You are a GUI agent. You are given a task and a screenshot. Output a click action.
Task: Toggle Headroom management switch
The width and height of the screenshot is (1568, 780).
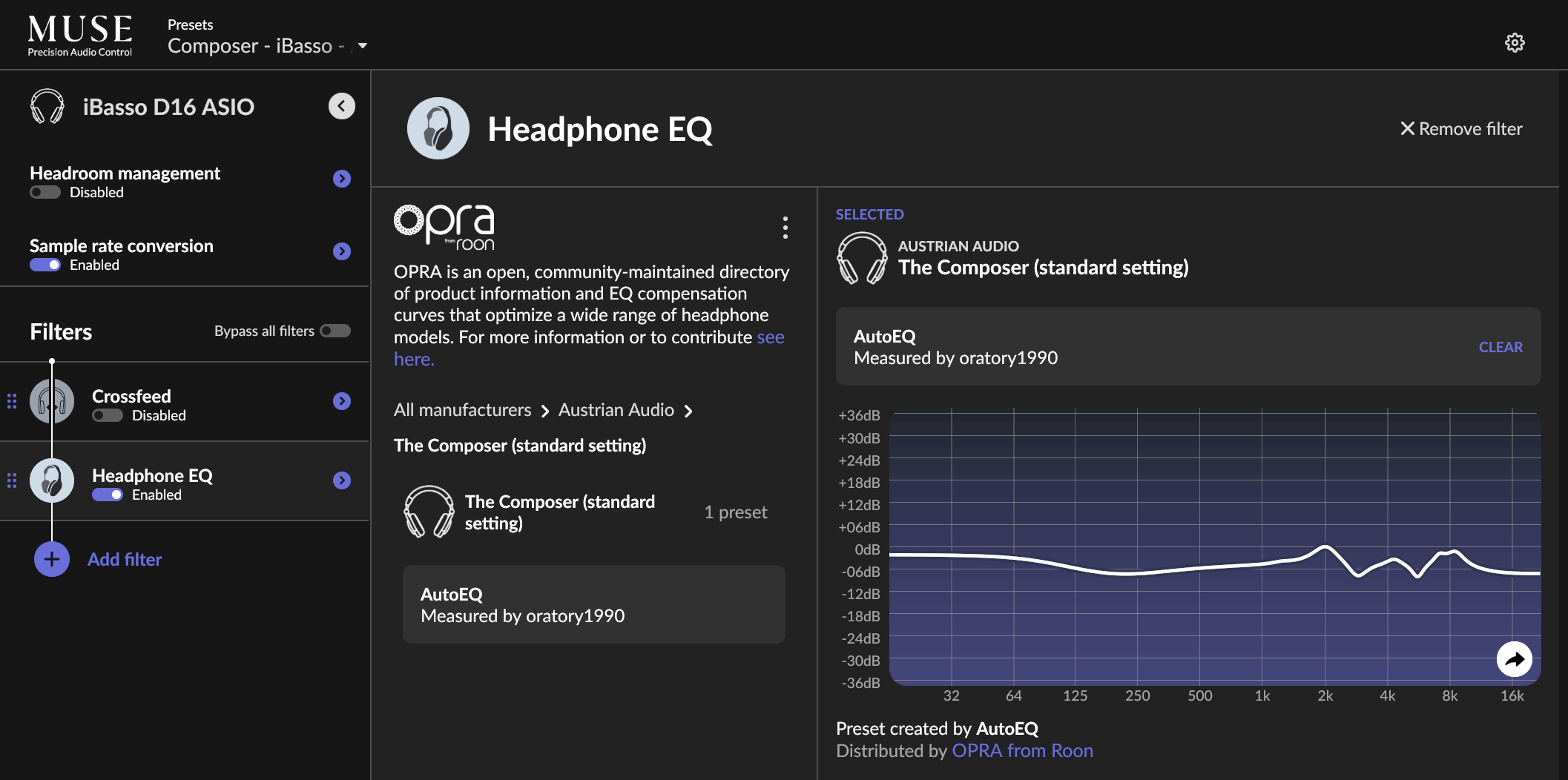click(x=45, y=192)
